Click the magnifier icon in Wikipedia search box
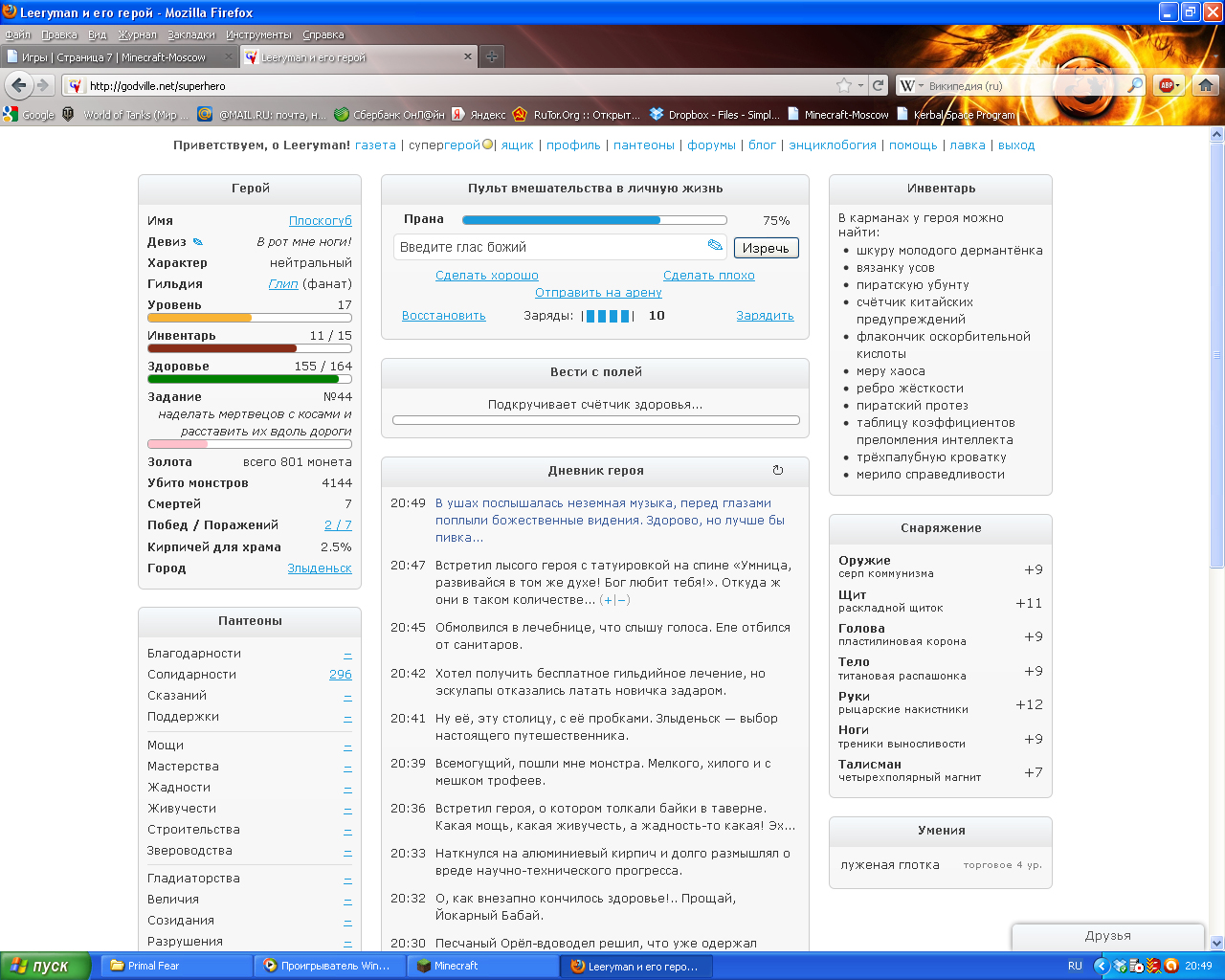This screenshot has width=1225, height=980. [1135, 85]
